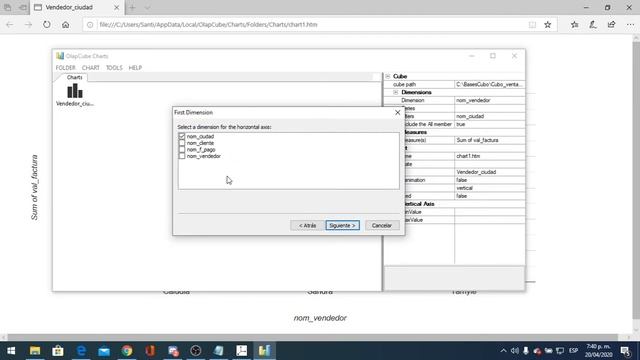Viewport: 640px width, 360px height.
Task: Open the browser settings ellipsis menu
Action: (x=630, y=24)
